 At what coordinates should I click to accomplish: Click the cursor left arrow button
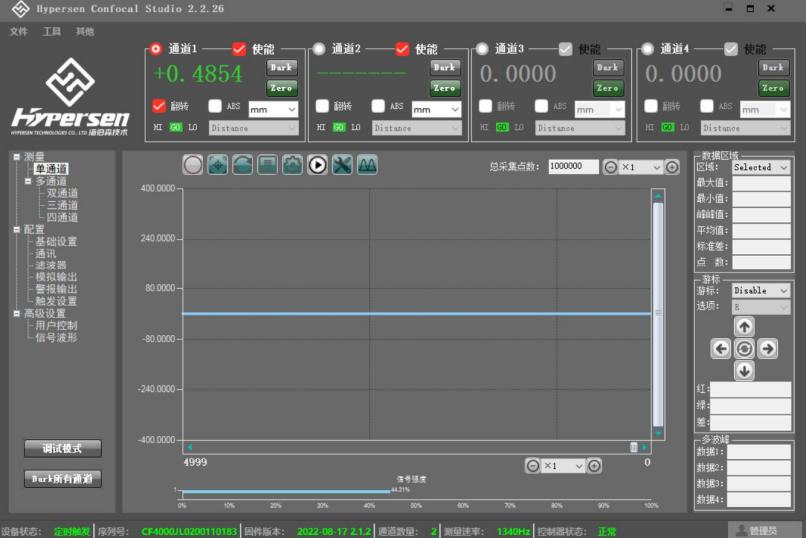pos(721,349)
